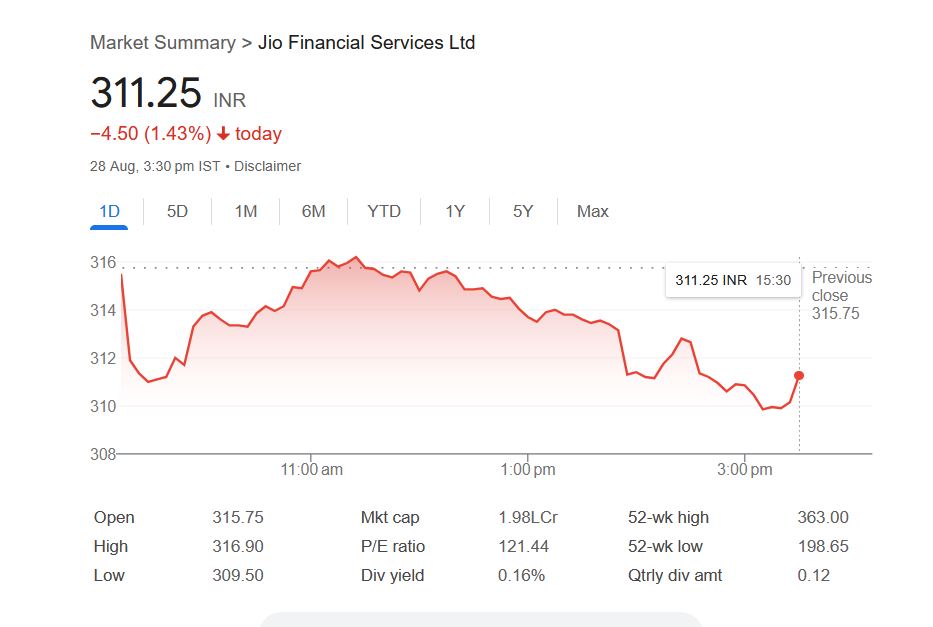The width and height of the screenshot is (933, 627).
Task: Select the YTD chart tab
Action: coord(384,211)
